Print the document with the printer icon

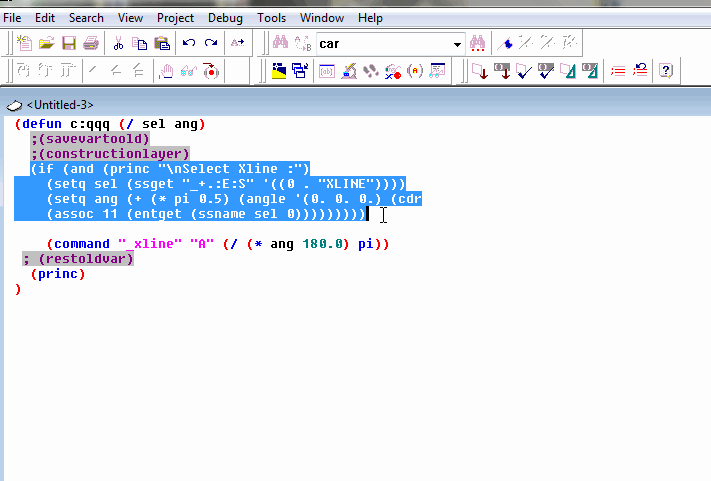91,43
